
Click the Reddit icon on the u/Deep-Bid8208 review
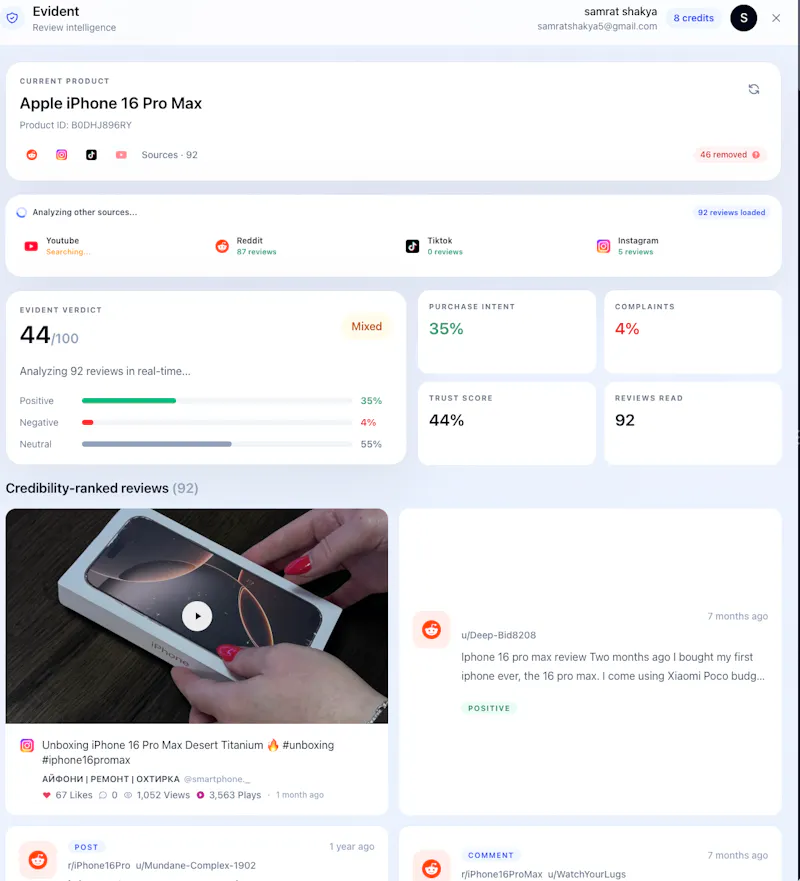[x=431, y=629]
